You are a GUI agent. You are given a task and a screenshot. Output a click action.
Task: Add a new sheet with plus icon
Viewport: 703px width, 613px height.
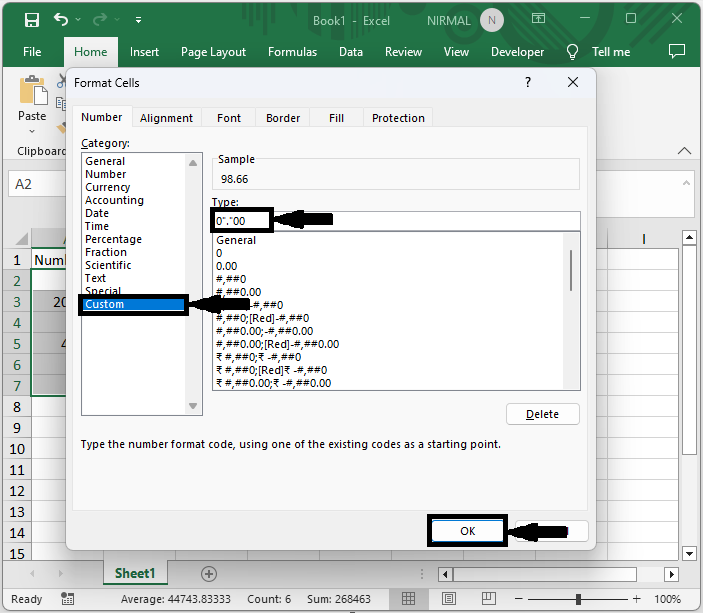[x=208, y=574]
